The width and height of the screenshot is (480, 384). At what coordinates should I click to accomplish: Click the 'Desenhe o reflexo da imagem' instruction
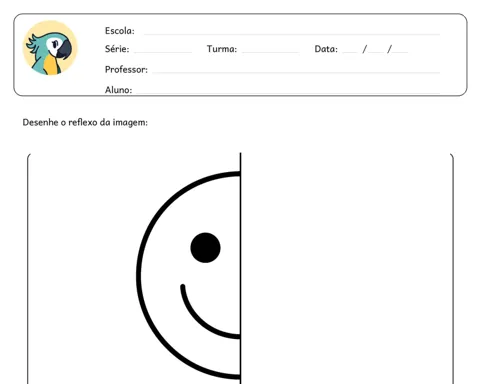pyautogui.click(x=85, y=122)
